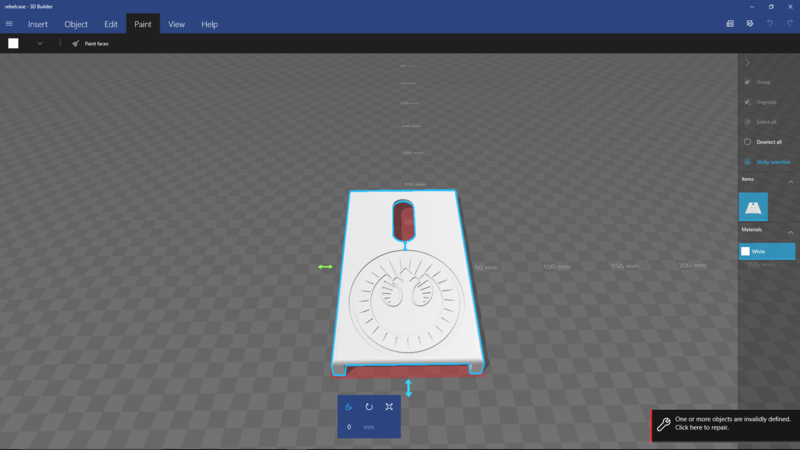Click the rebel emblem on the model
Screen dimensions: 800x450
click(406, 301)
